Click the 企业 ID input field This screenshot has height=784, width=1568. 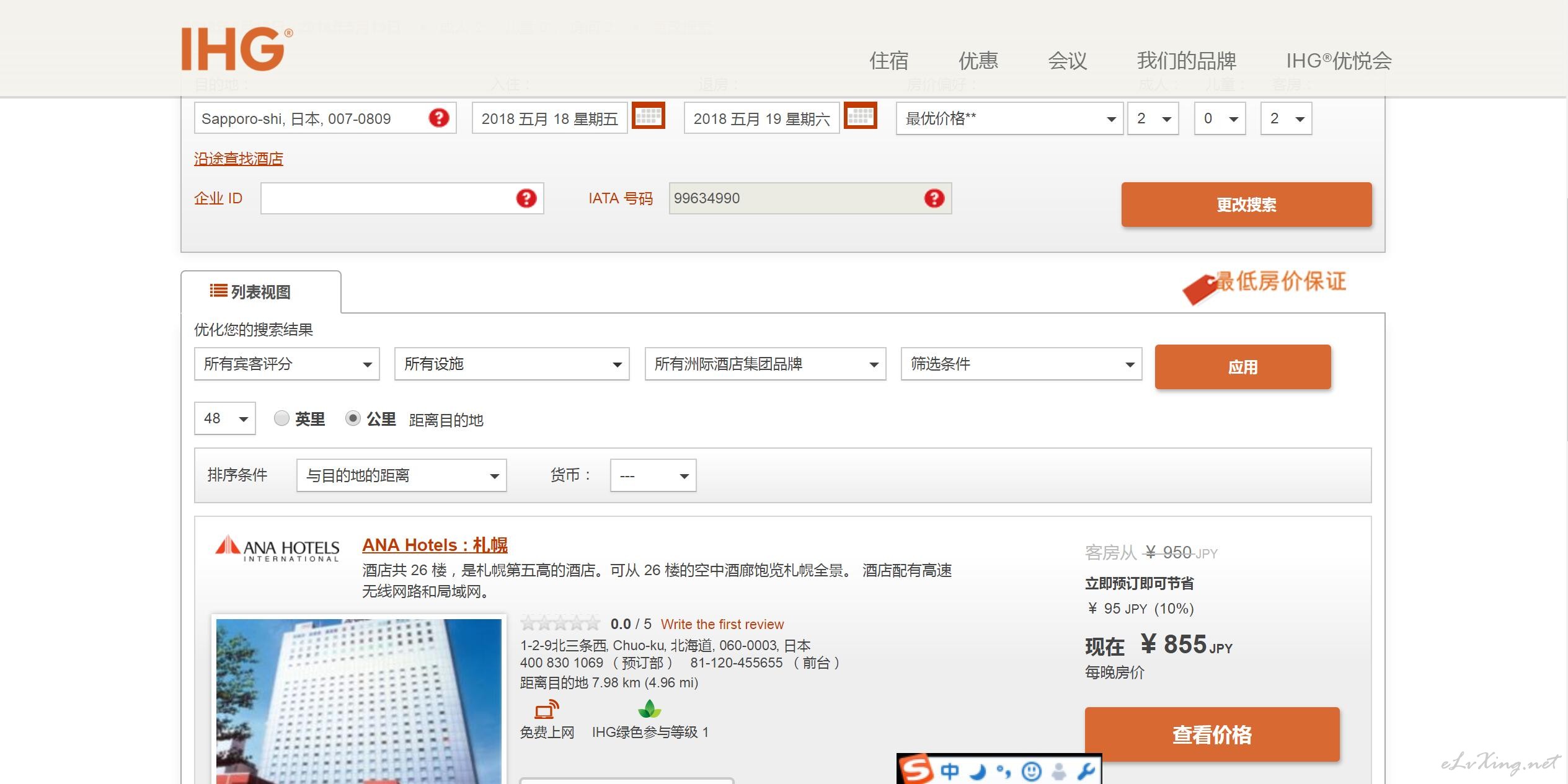[402, 198]
